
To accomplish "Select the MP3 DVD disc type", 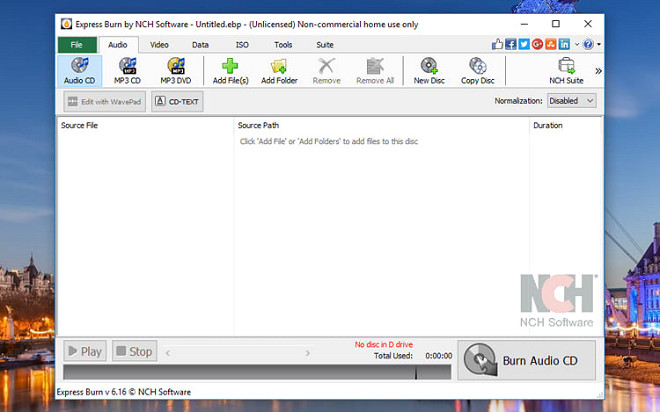I will pyautogui.click(x=176, y=71).
